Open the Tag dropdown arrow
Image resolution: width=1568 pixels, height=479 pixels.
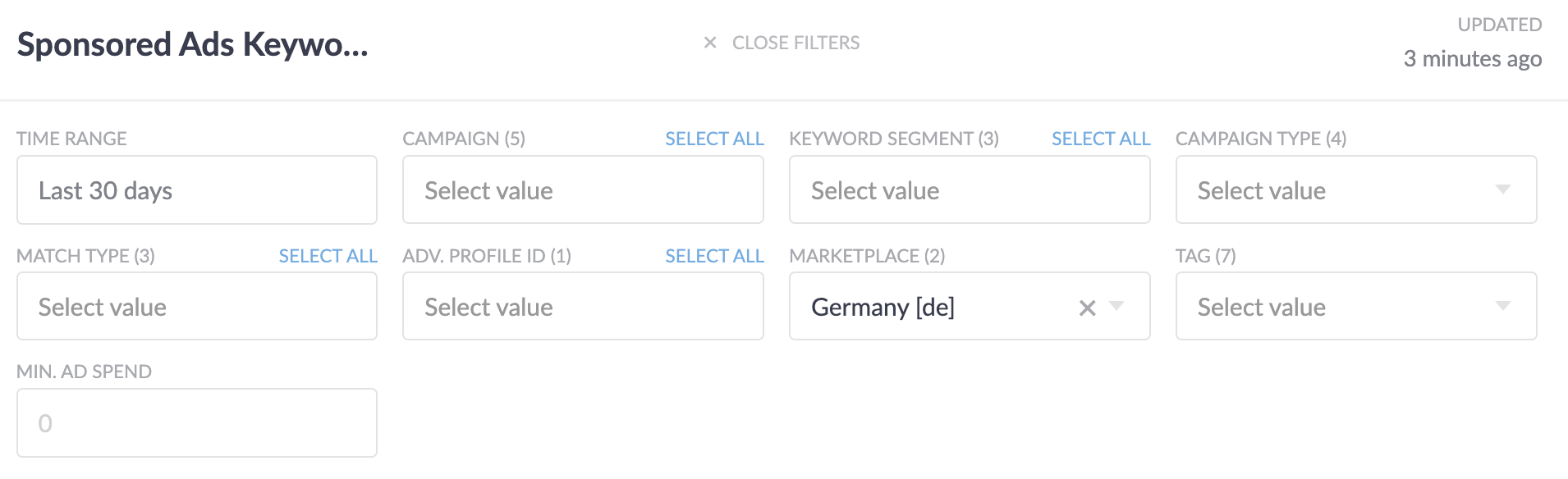click(1502, 306)
